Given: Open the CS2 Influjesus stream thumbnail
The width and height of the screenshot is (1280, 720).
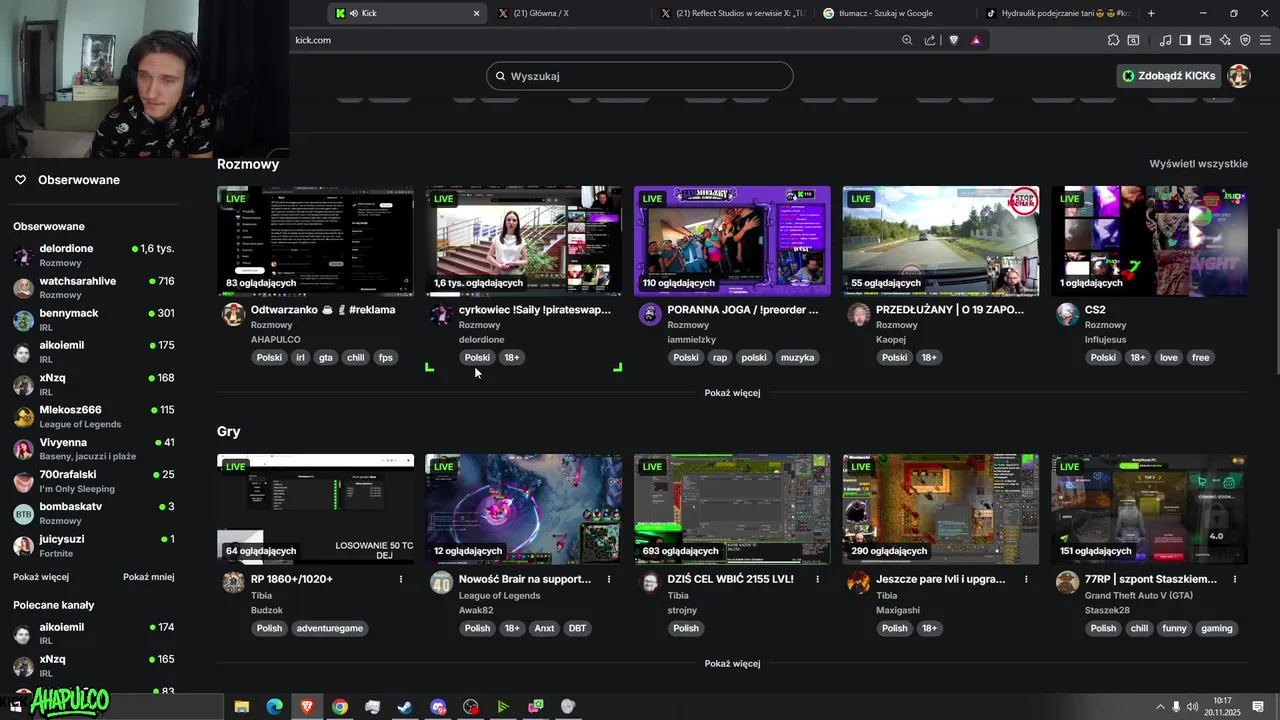Looking at the screenshot, I should tap(1149, 241).
